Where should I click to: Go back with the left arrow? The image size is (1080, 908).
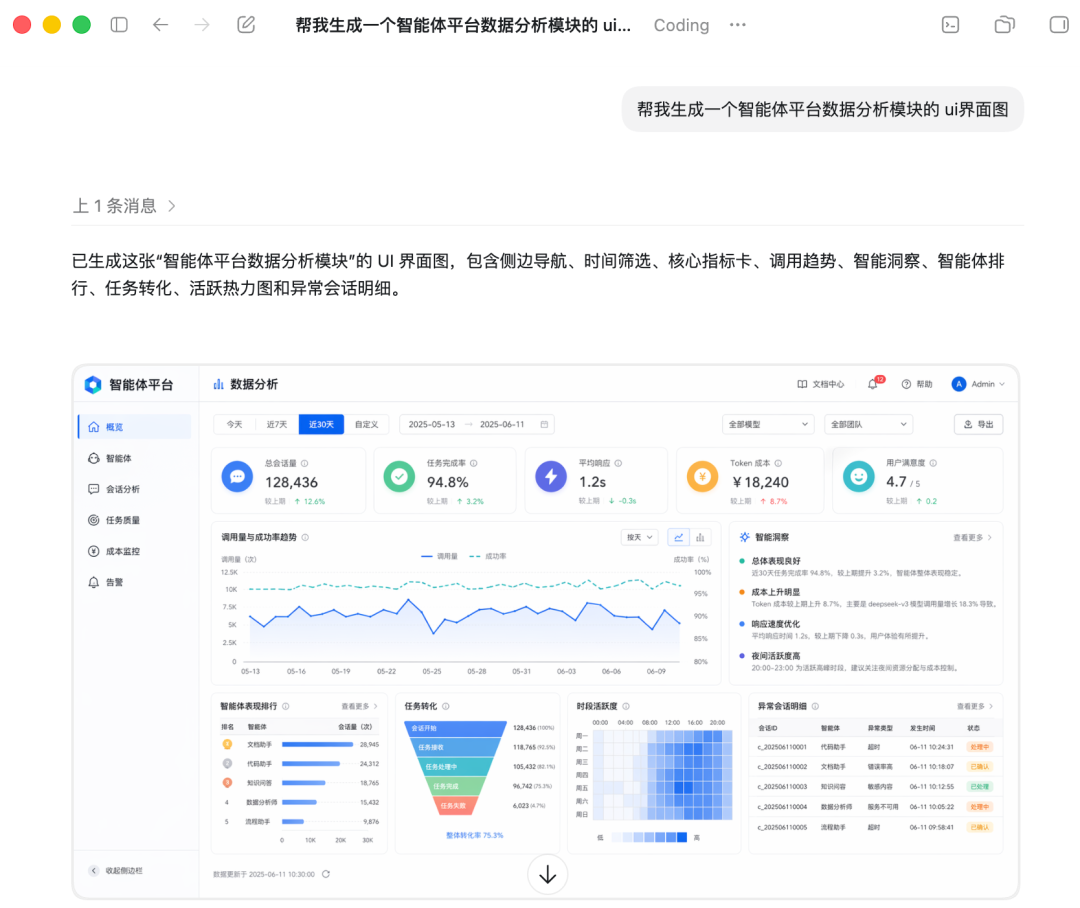160,25
